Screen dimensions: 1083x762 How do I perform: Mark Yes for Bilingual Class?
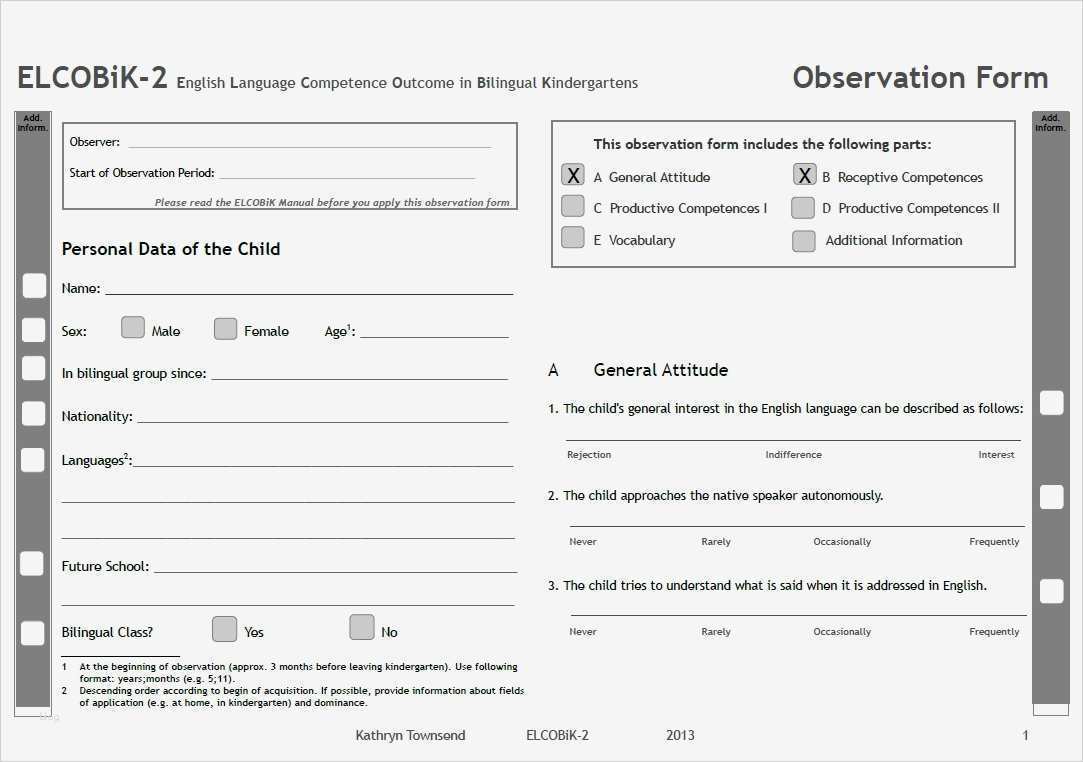[224, 629]
